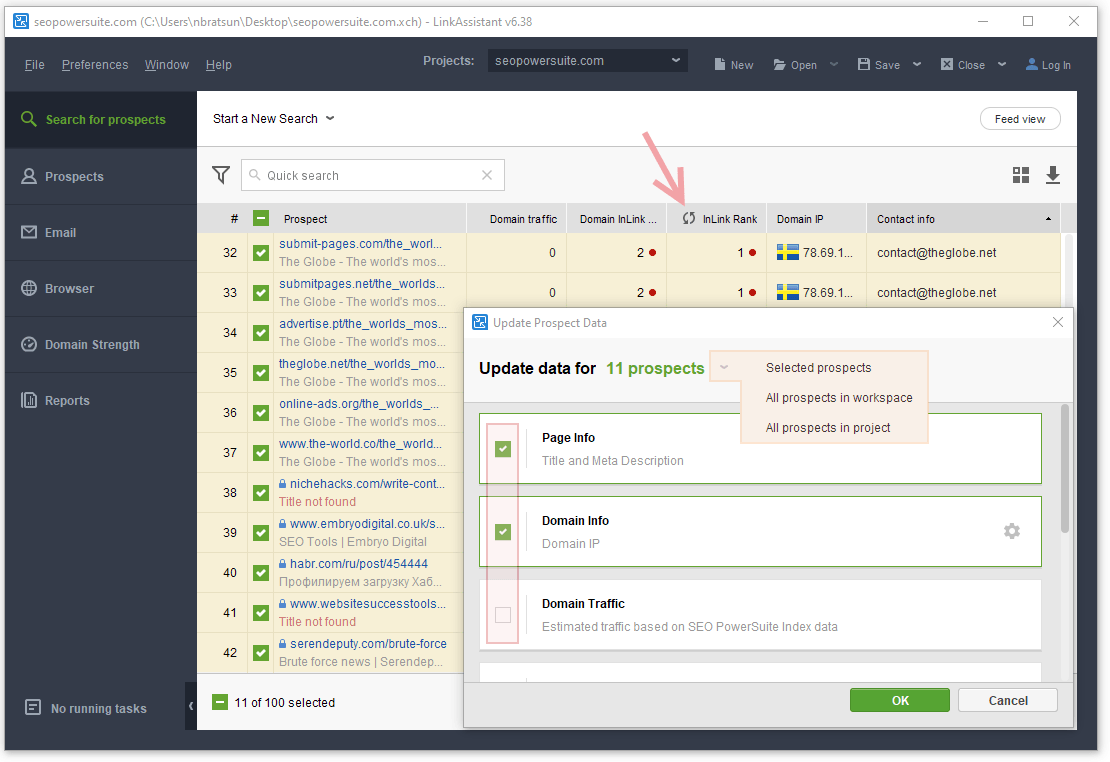This screenshot has width=1110, height=762.
Task: Click the download export icon
Action: tap(1052, 175)
